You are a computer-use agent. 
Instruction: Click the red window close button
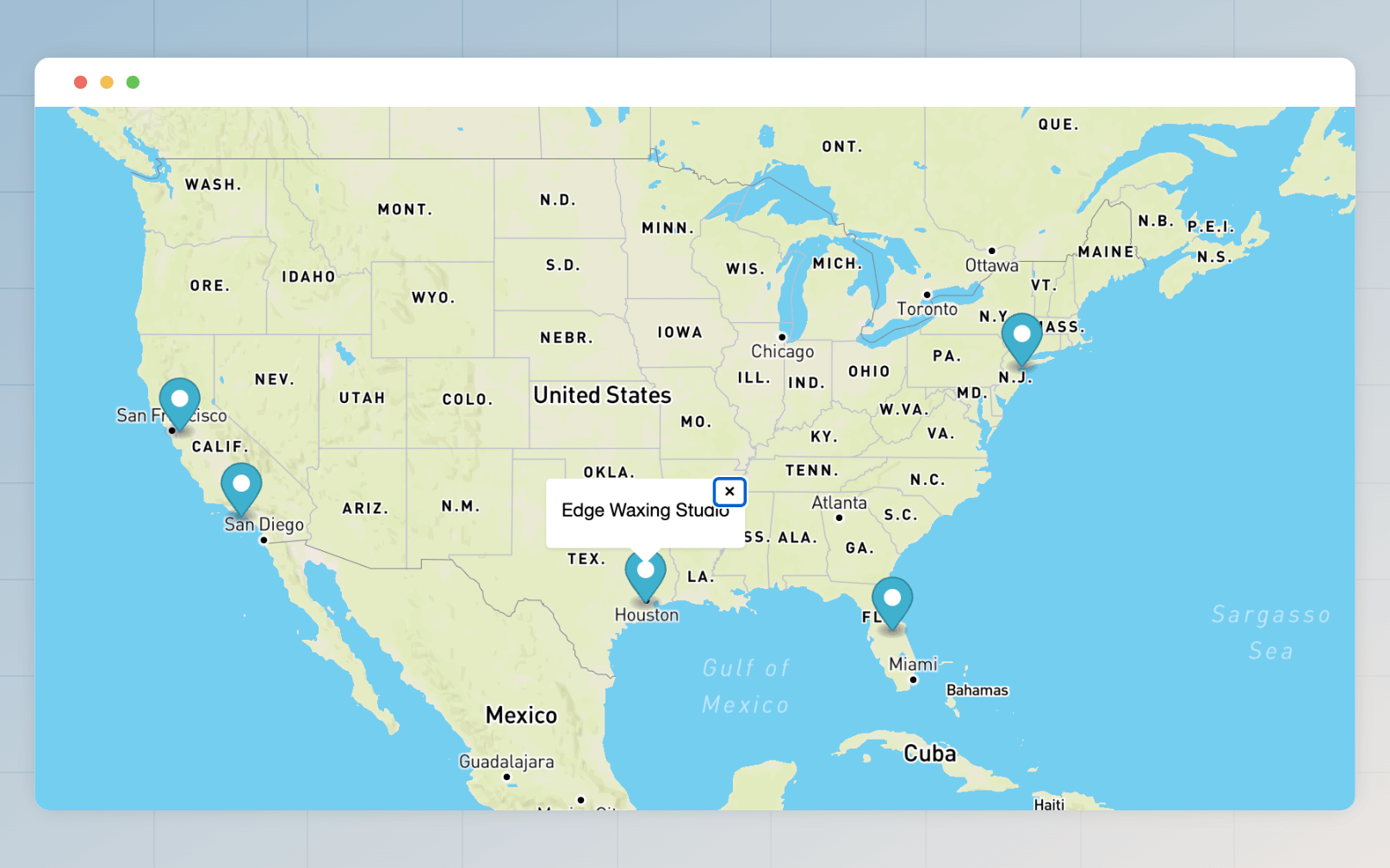point(81,82)
